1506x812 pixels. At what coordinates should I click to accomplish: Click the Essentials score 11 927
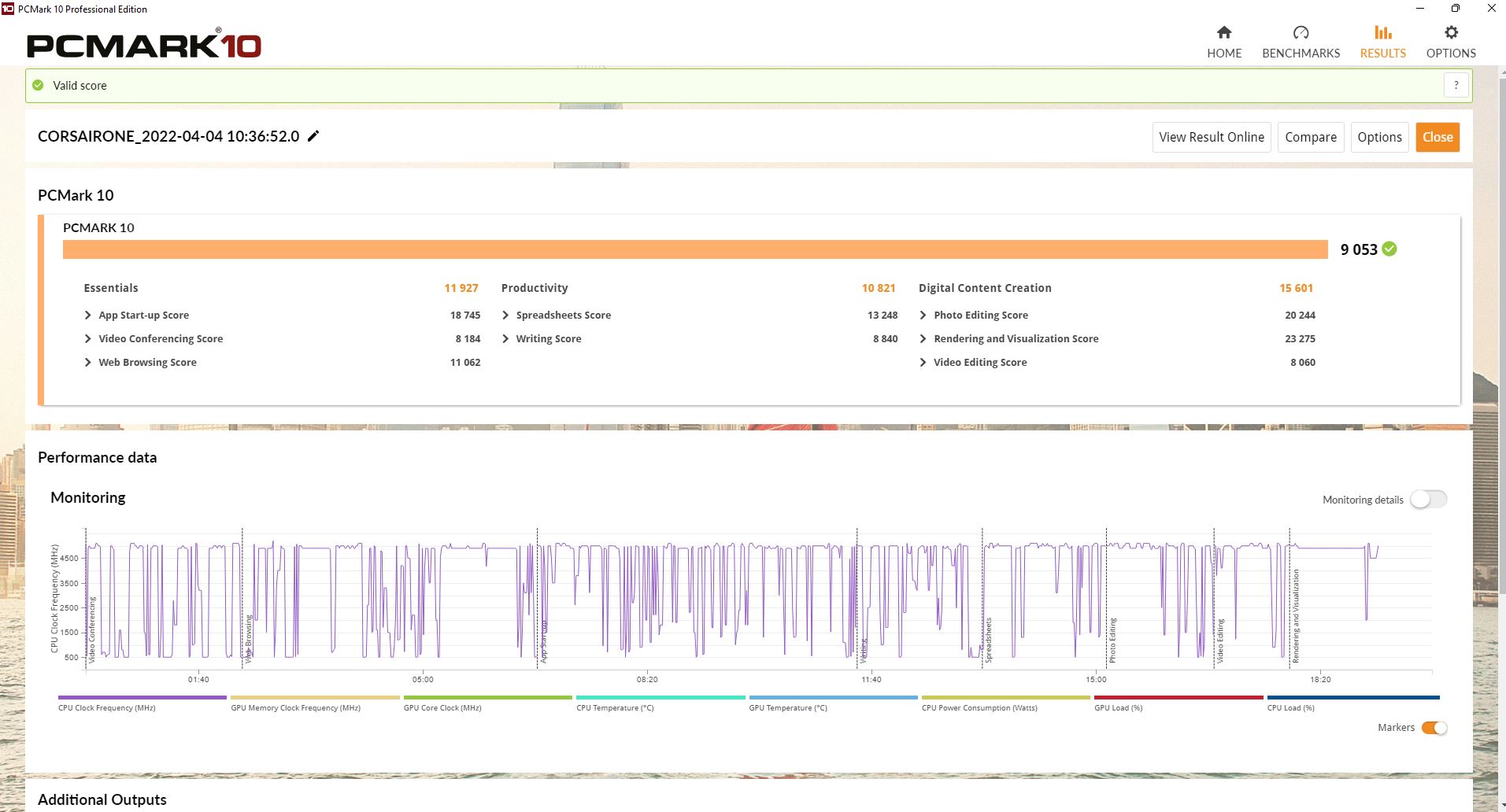461,288
